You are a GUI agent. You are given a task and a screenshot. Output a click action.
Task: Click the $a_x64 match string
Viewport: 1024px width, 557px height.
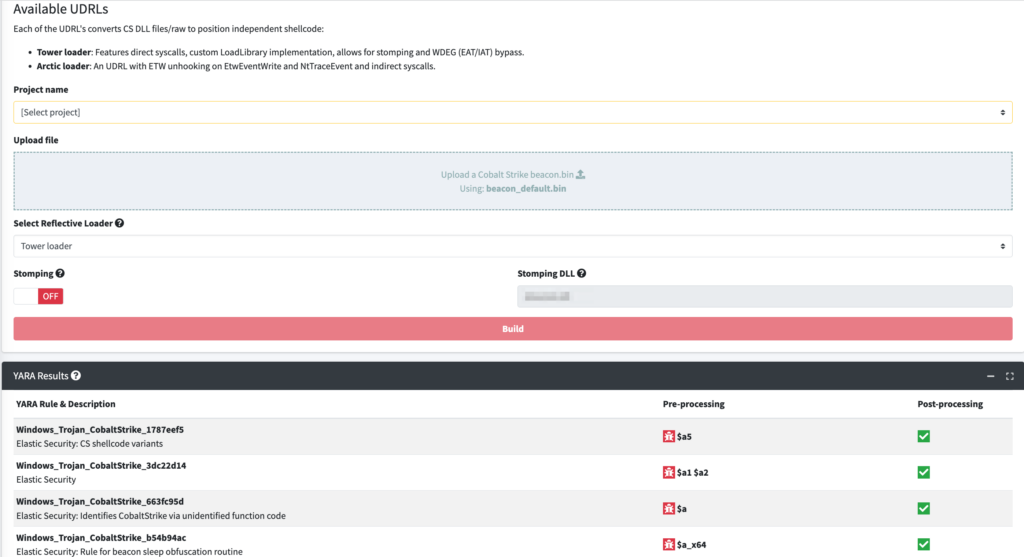692,545
